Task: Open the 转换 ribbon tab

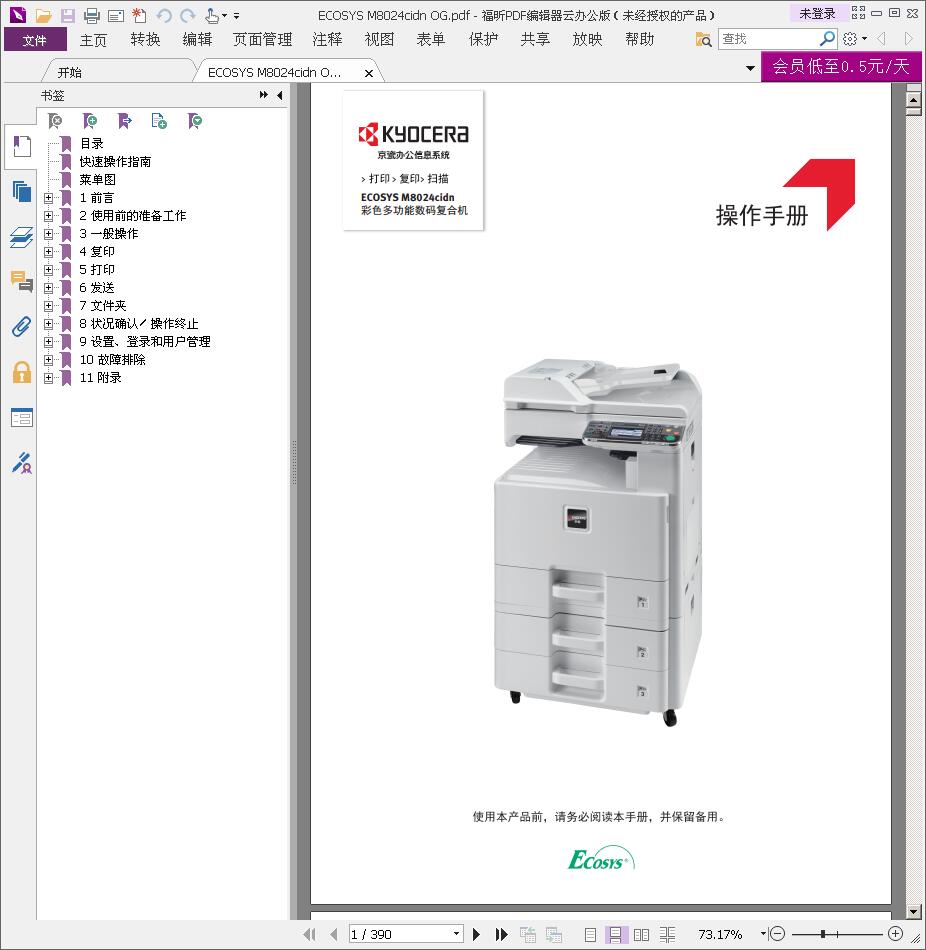Action: coord(145,40)
